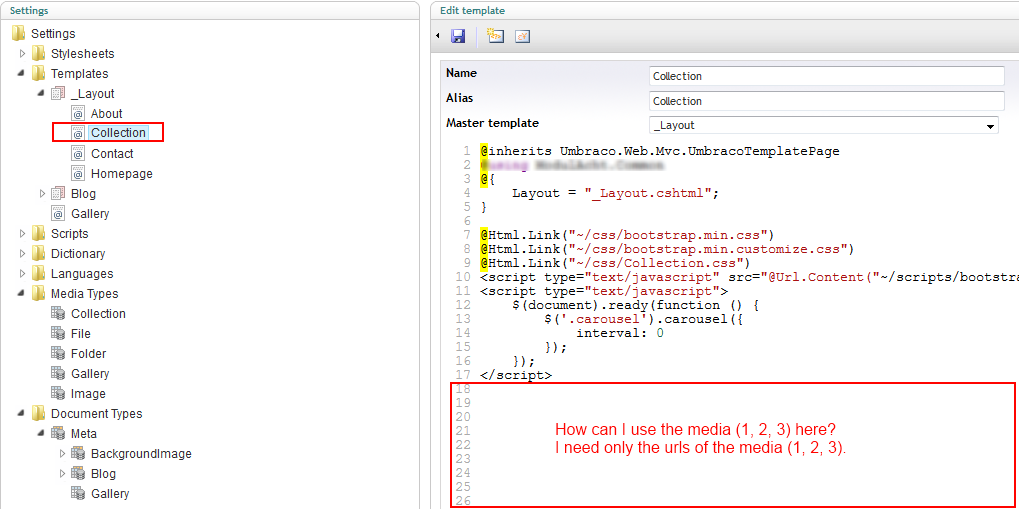Click the Collection template icon
Screen dimensions: 1019x509
click(x=79, y=133)
